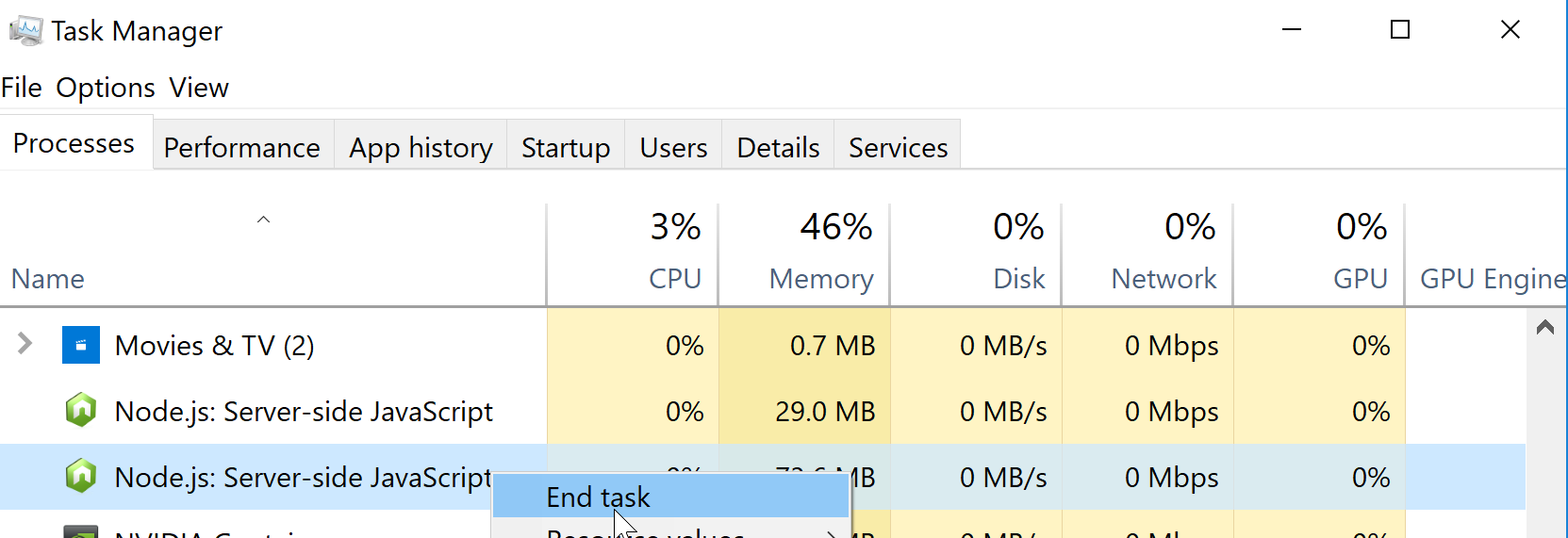The image size is (1568, 538).
Task: Expand the Movies & TV process group
Action: click(x=25, y=345)
